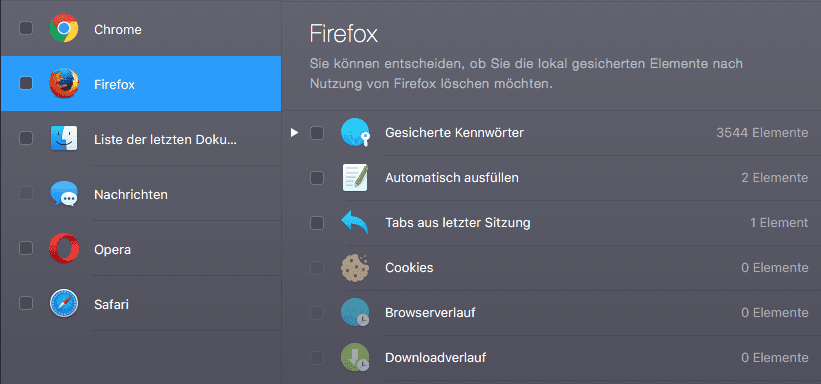Click the Cookies label
Screen dimensions: 821x384
[409, 268]
